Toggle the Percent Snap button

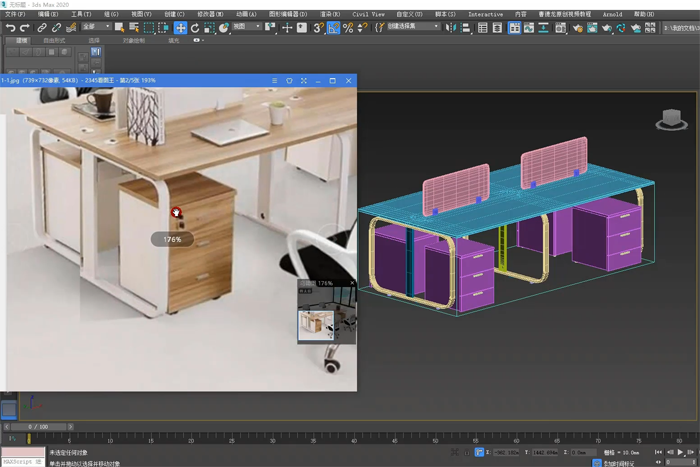(x=348, y=28)
